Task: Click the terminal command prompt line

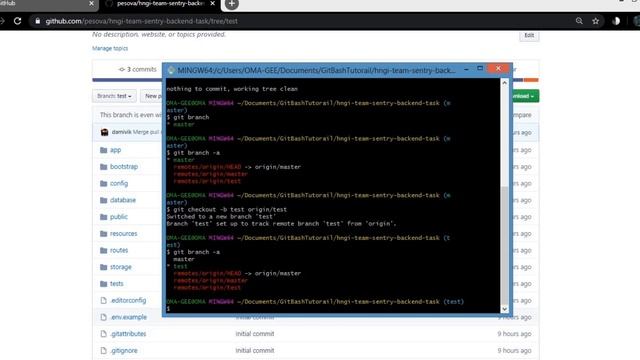Action: coord(333,309)
